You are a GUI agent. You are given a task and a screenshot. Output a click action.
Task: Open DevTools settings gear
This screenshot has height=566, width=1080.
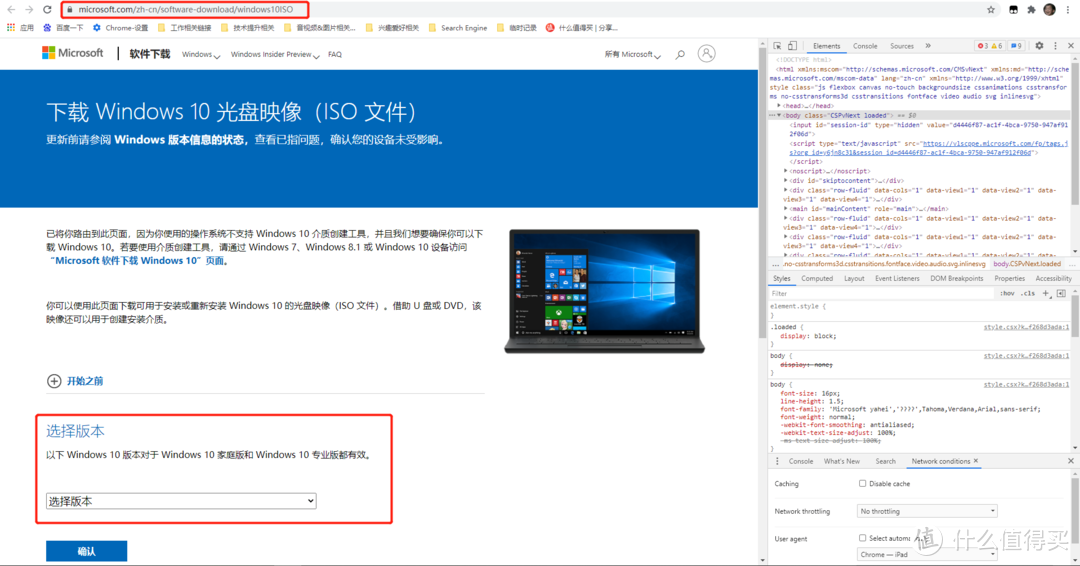(1039, 46)
